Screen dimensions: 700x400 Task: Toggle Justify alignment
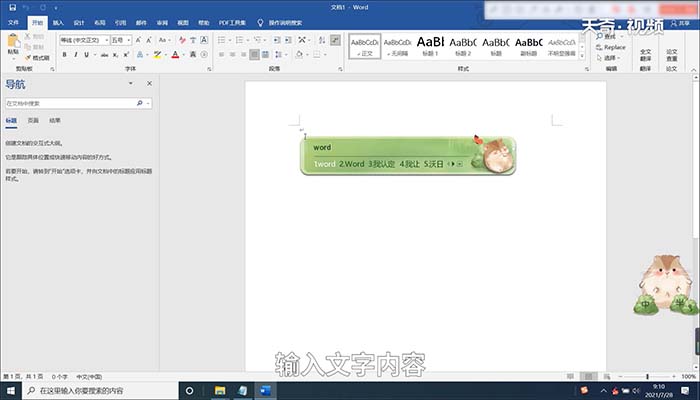(x=254, y=54)
